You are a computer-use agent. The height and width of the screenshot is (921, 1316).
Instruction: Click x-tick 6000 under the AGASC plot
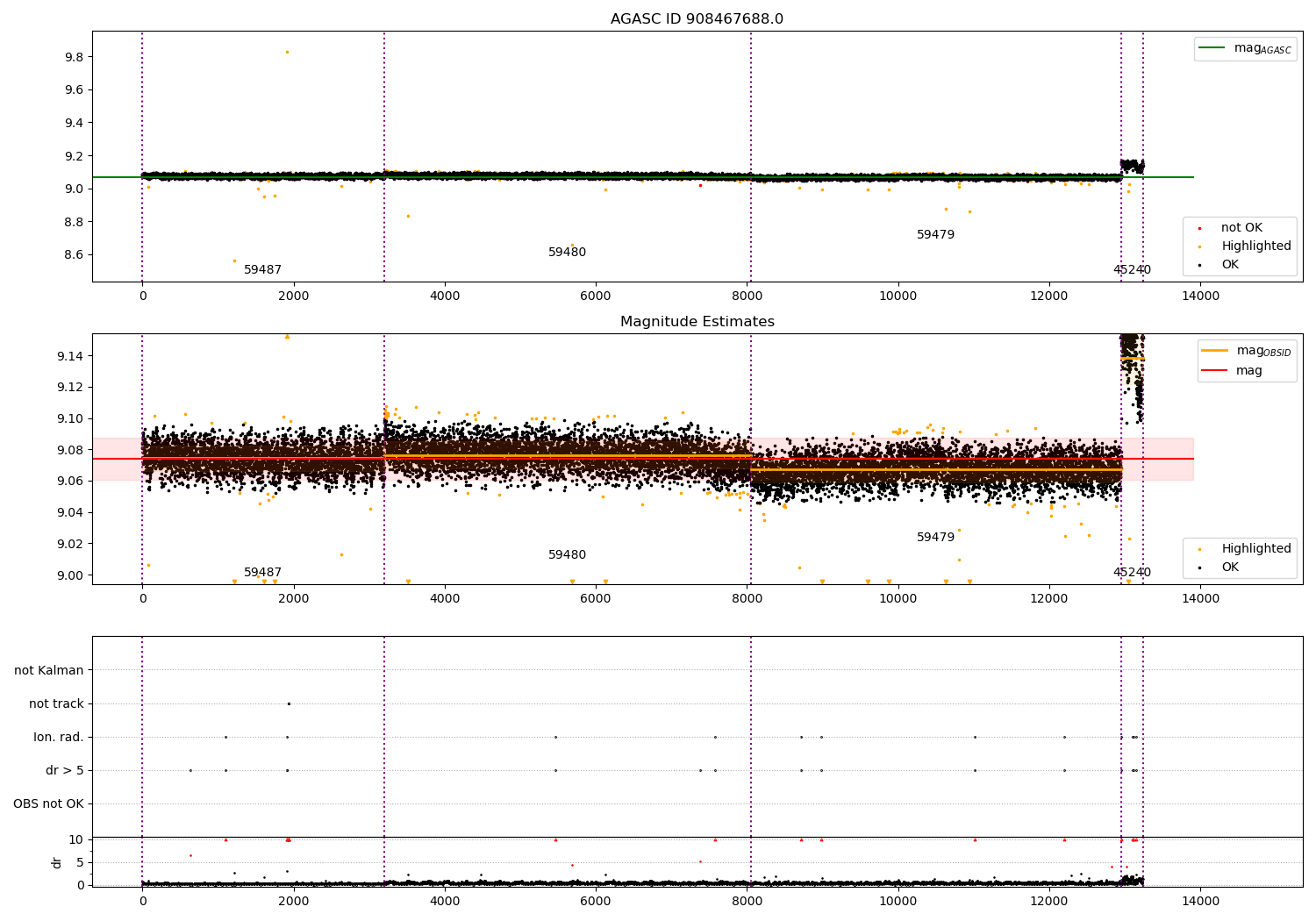coord(596,296)
